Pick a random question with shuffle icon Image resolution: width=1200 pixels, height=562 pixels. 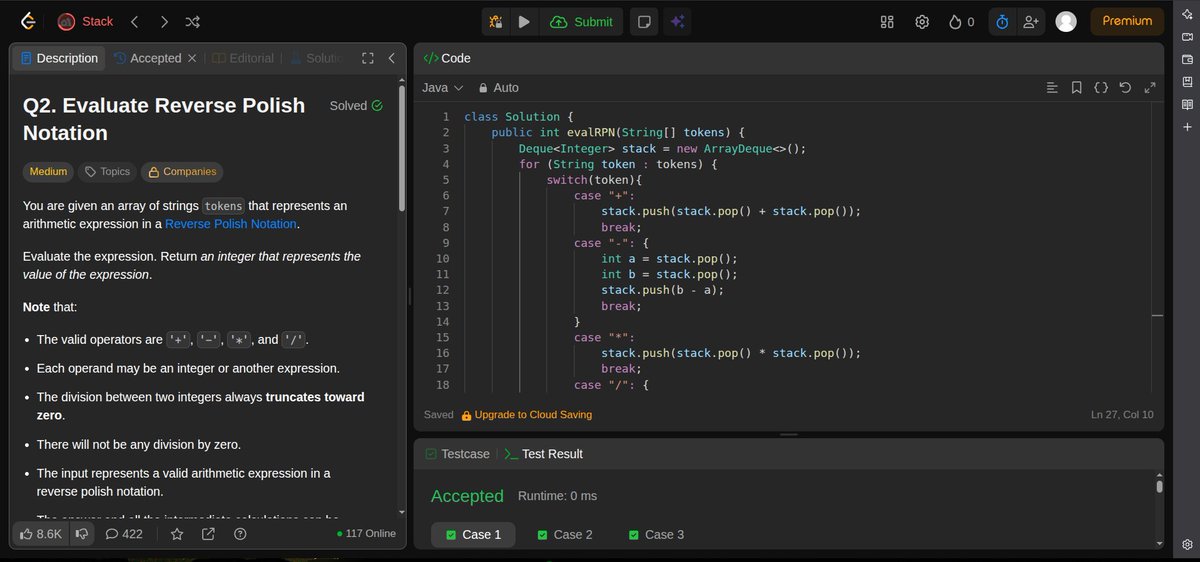pos(193,21)
